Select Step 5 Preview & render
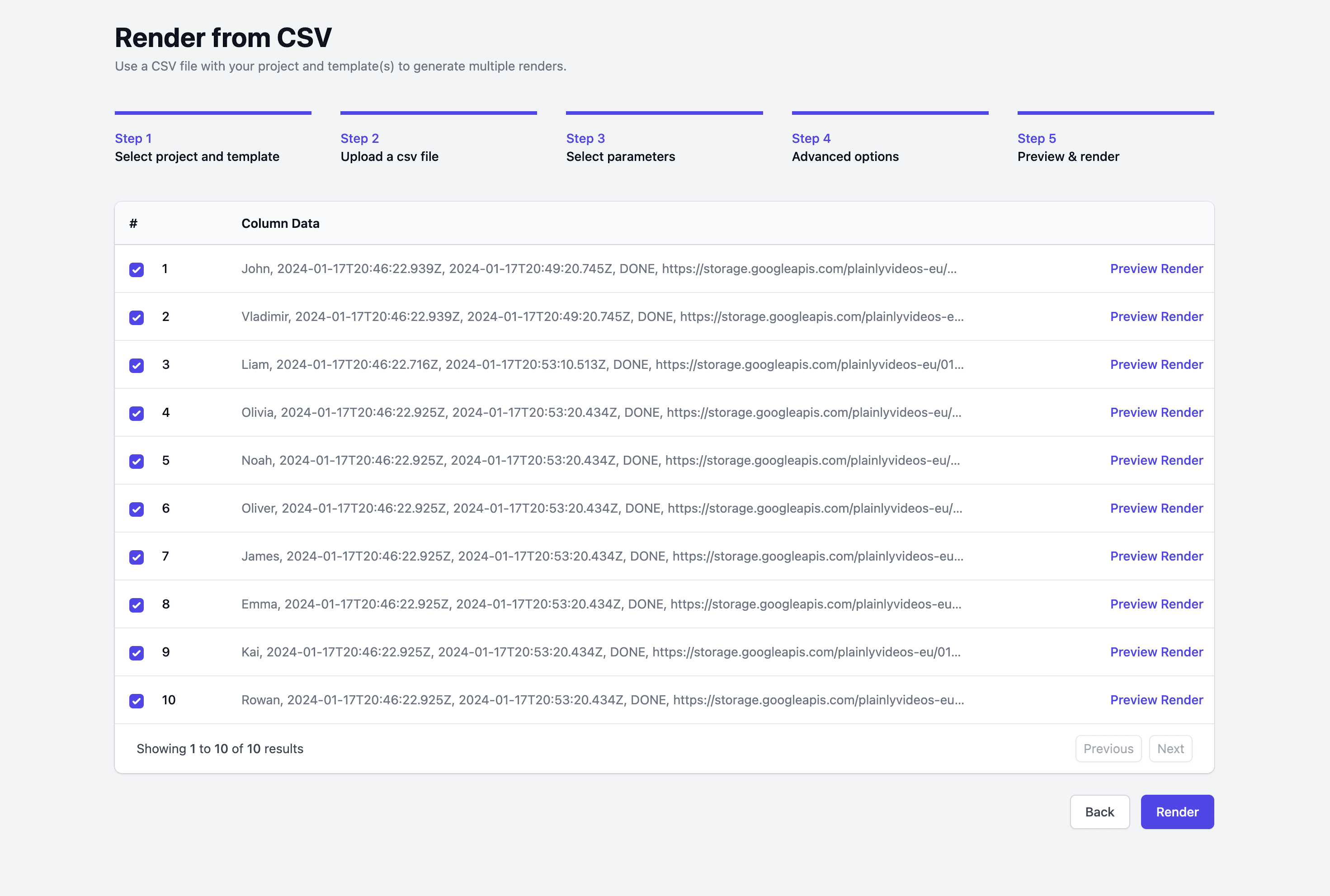The image size is (1330, 896). pos(1067,147)
